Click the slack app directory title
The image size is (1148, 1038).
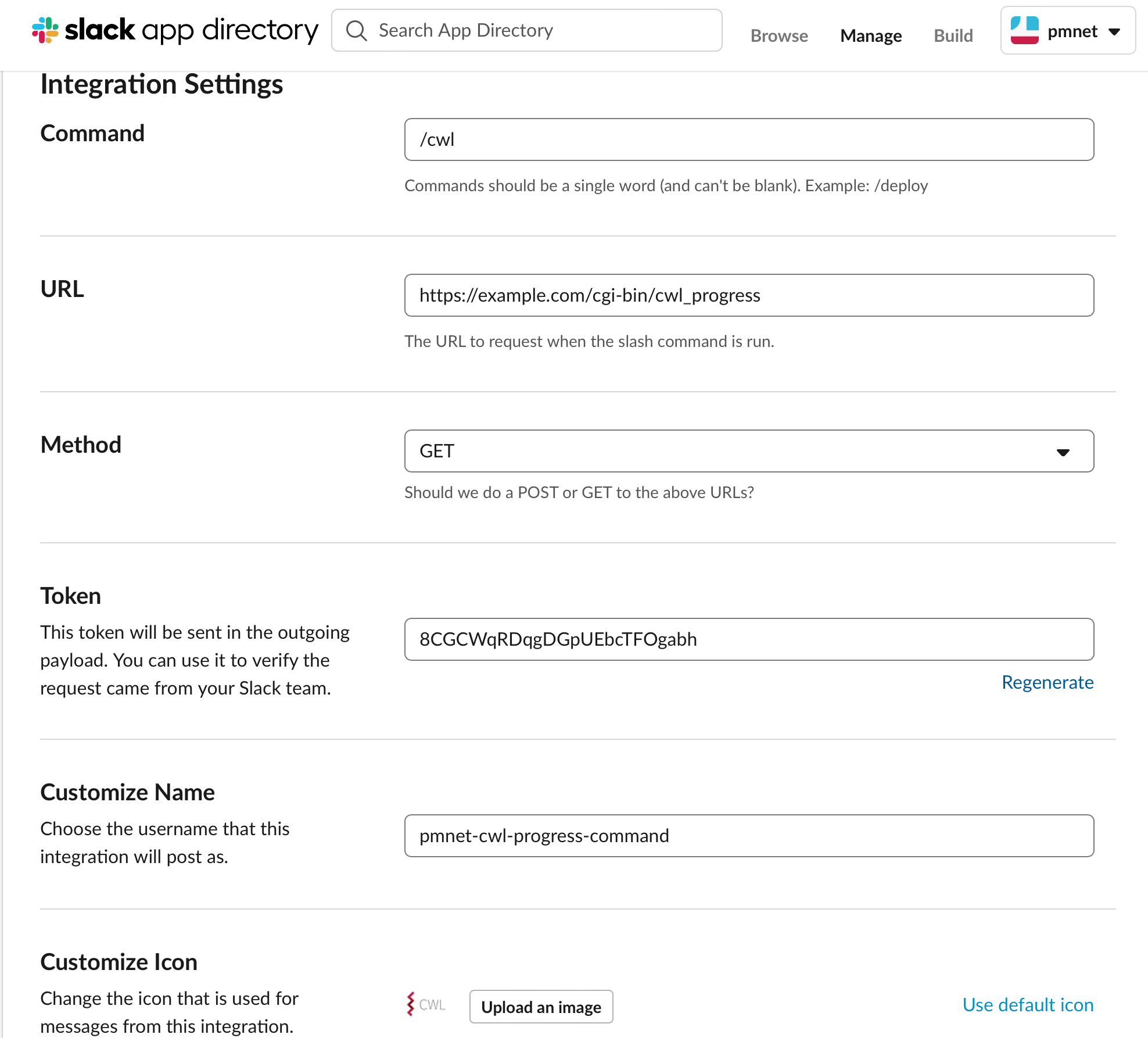[192, 30]
